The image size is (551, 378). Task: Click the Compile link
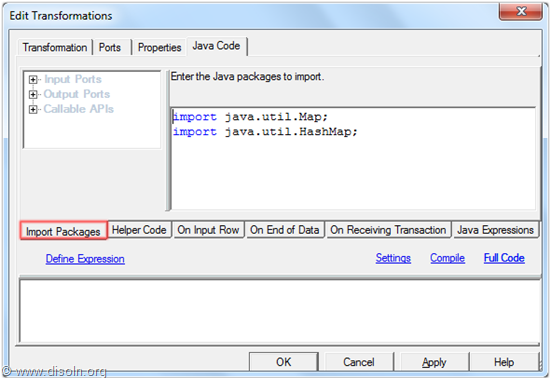pos(447,258)
